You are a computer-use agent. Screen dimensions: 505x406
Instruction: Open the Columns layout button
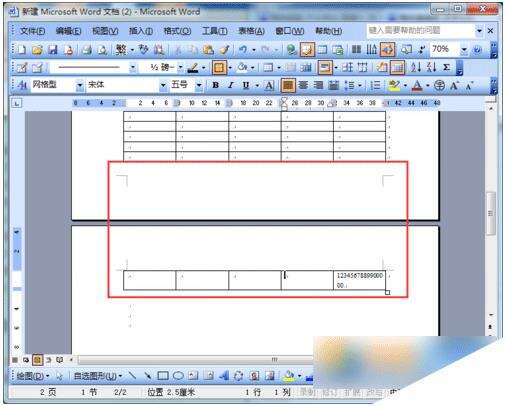[x=356, y=50]
